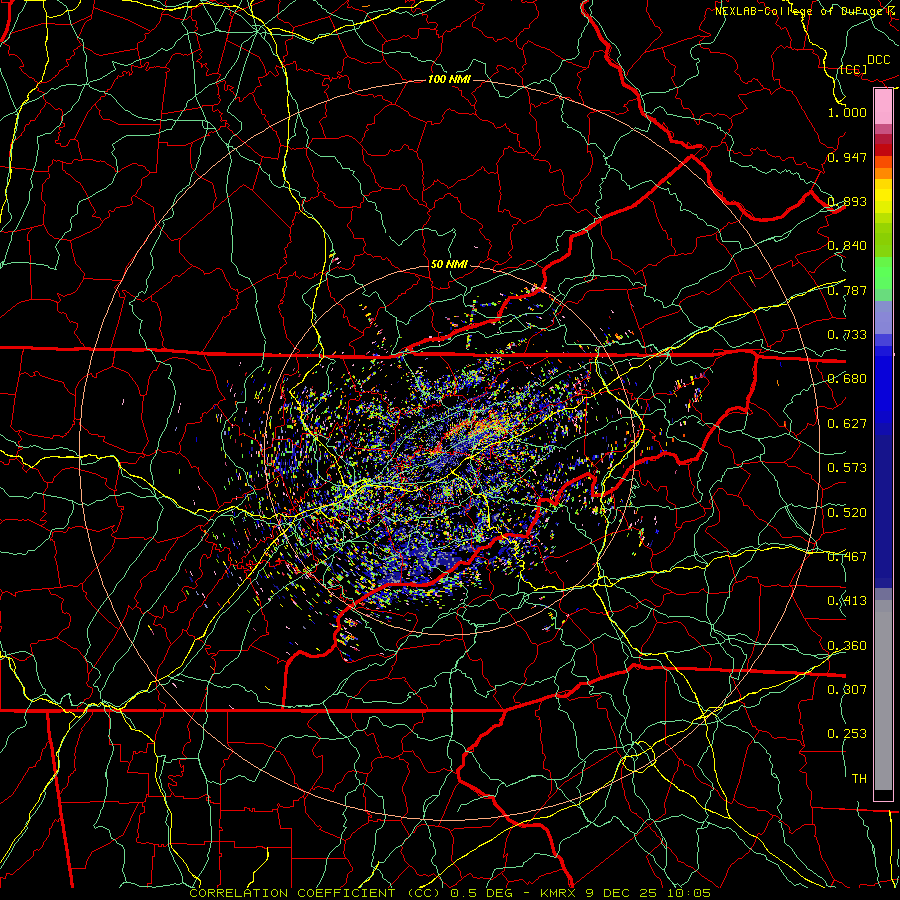The image size is (900, 900).
Task: Click the pink band on the color scale
Action: 883,107
